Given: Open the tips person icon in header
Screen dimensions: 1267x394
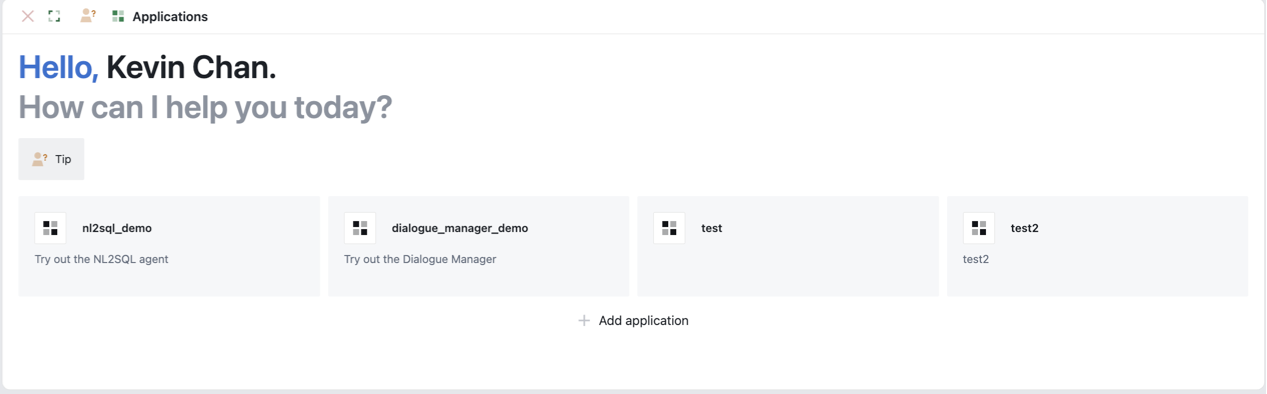Looking at the screenshot, I should pyautogui.click(x=88, y=16).
